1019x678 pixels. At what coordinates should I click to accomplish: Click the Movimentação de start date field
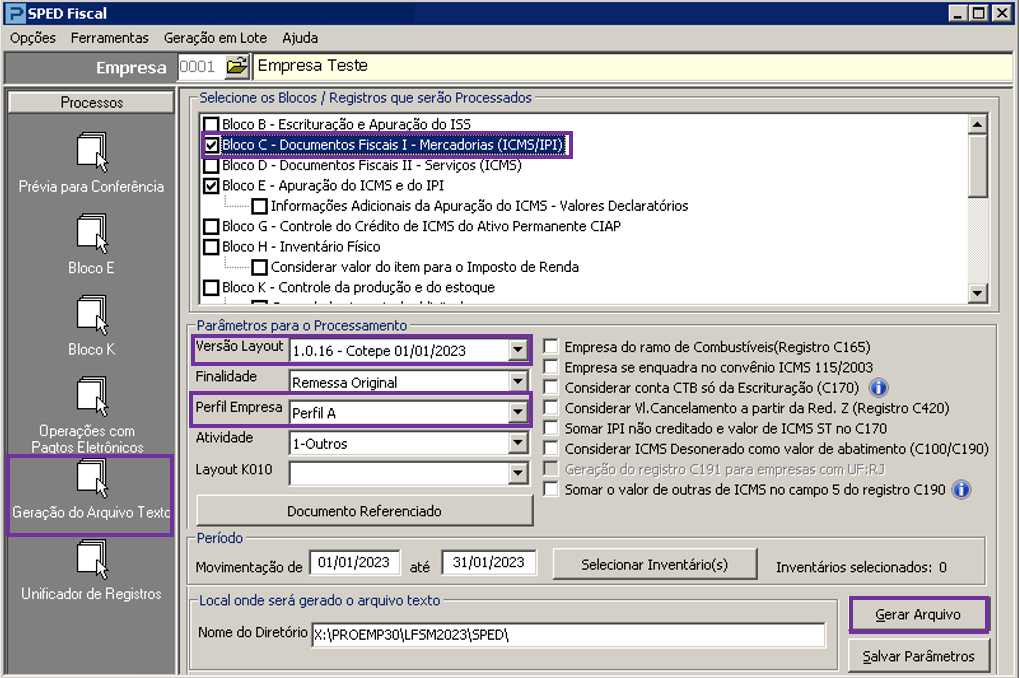(x=354, y=562)
